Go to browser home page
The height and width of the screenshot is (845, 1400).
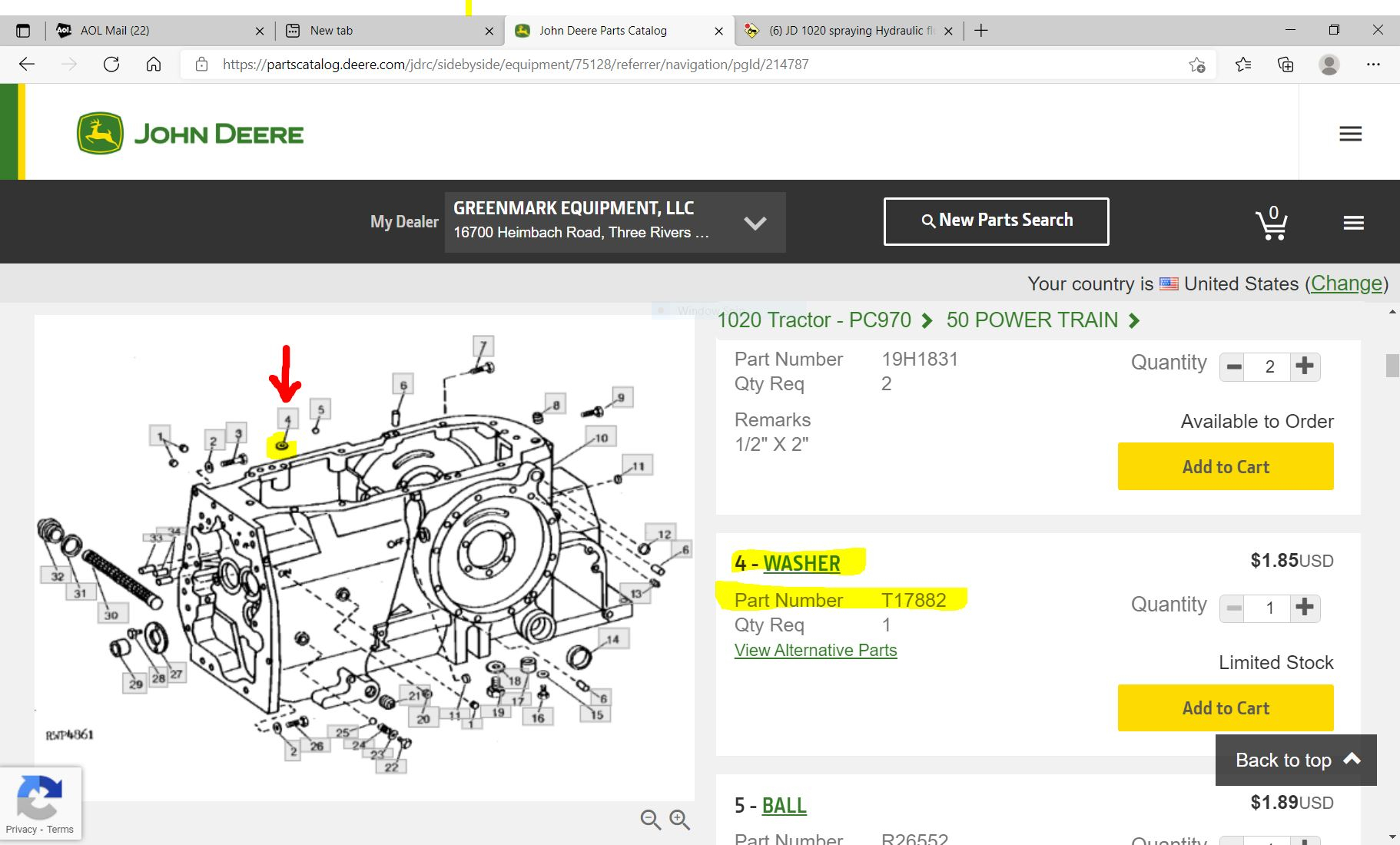pos(154,65)
